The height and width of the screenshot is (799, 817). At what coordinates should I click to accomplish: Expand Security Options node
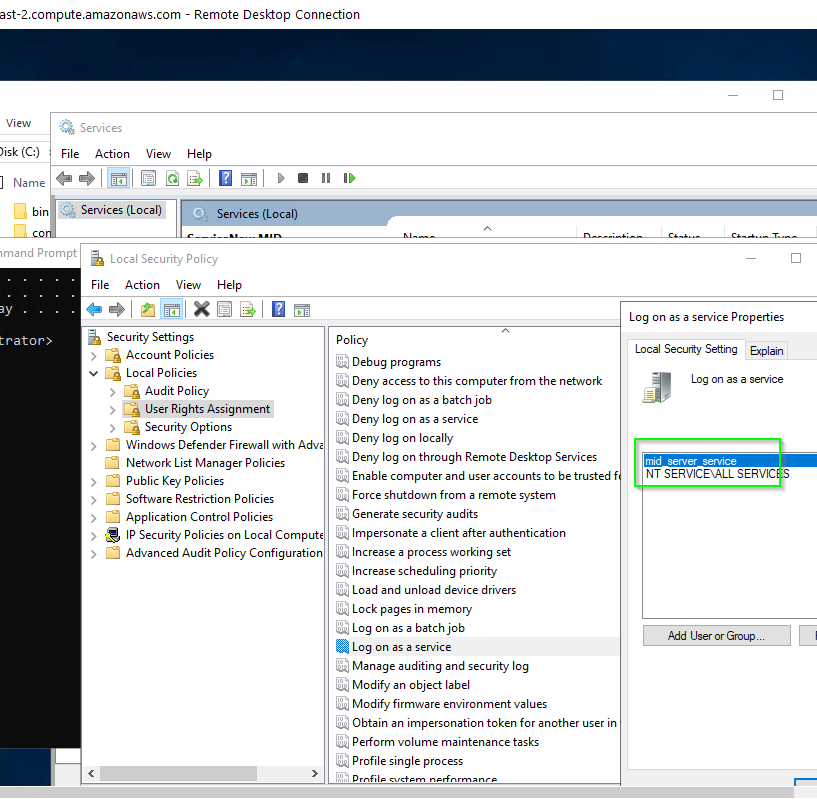113,428
